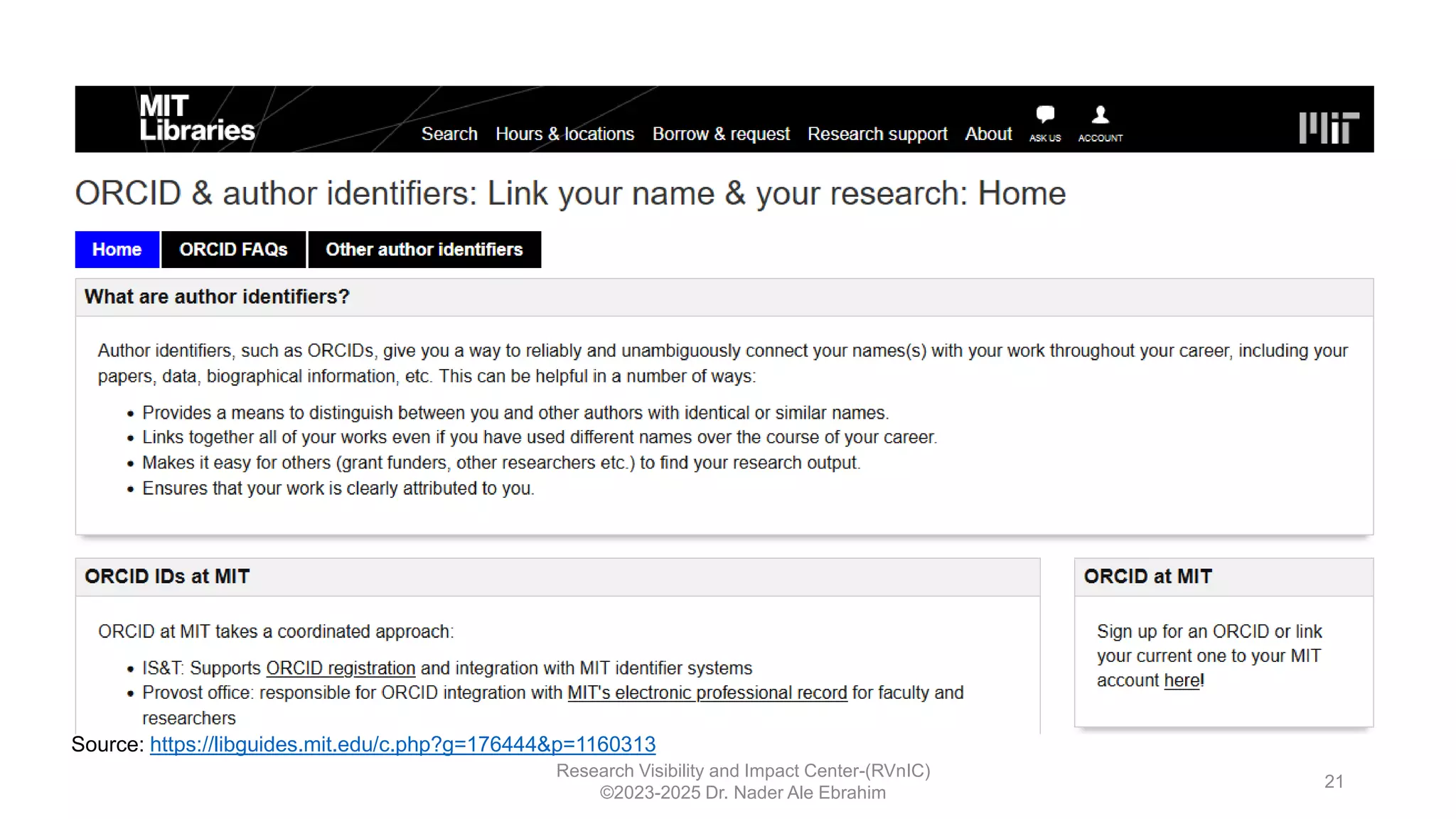Click bullet 'Makes it easy for others'

501,463
